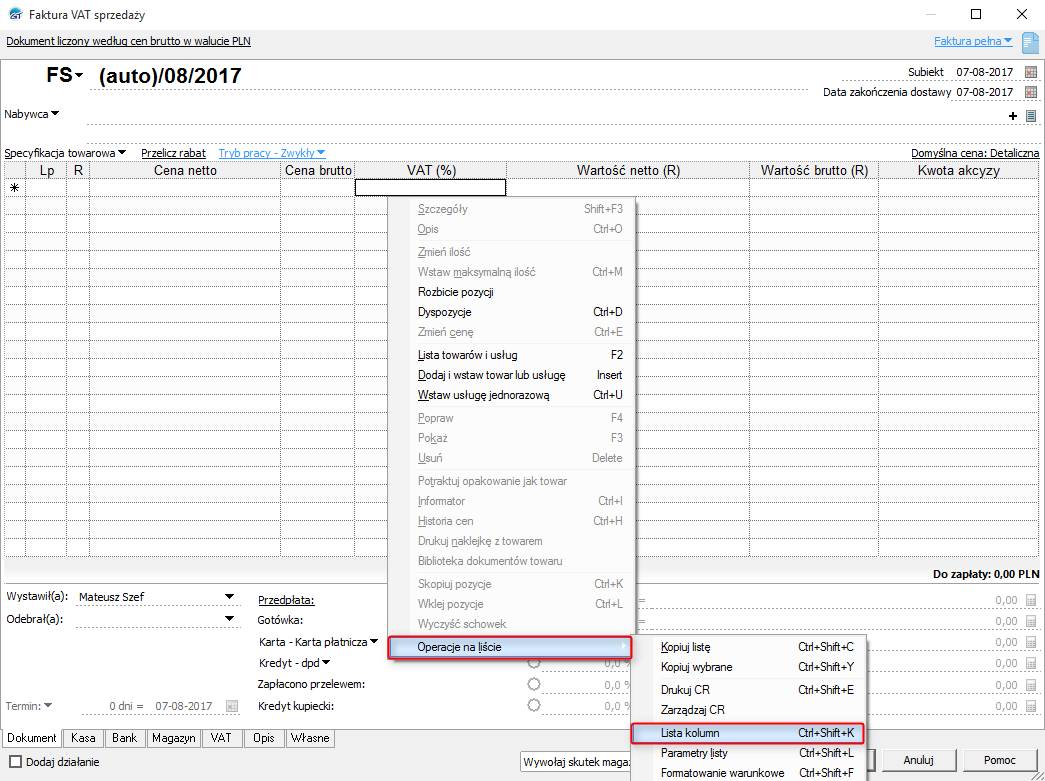
Task: Switch to the Własne tab
Action: tap(310, 738)
